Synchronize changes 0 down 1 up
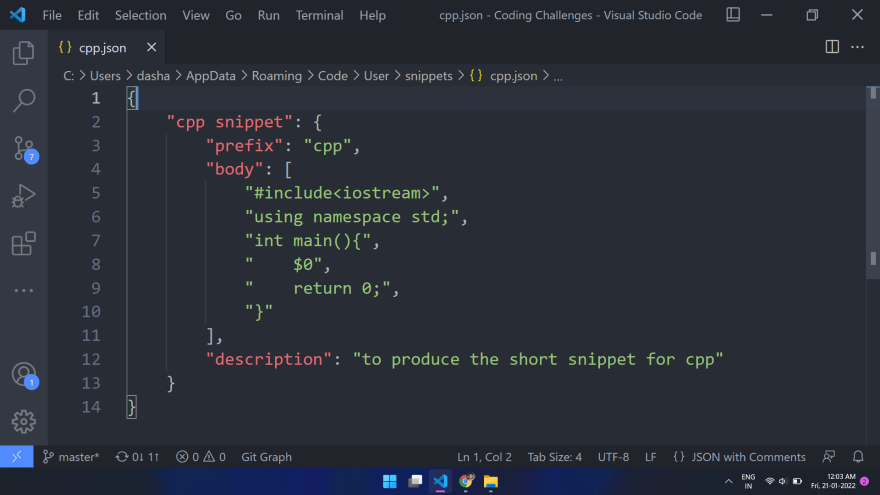The image size is (880, 495). [138, 457]
